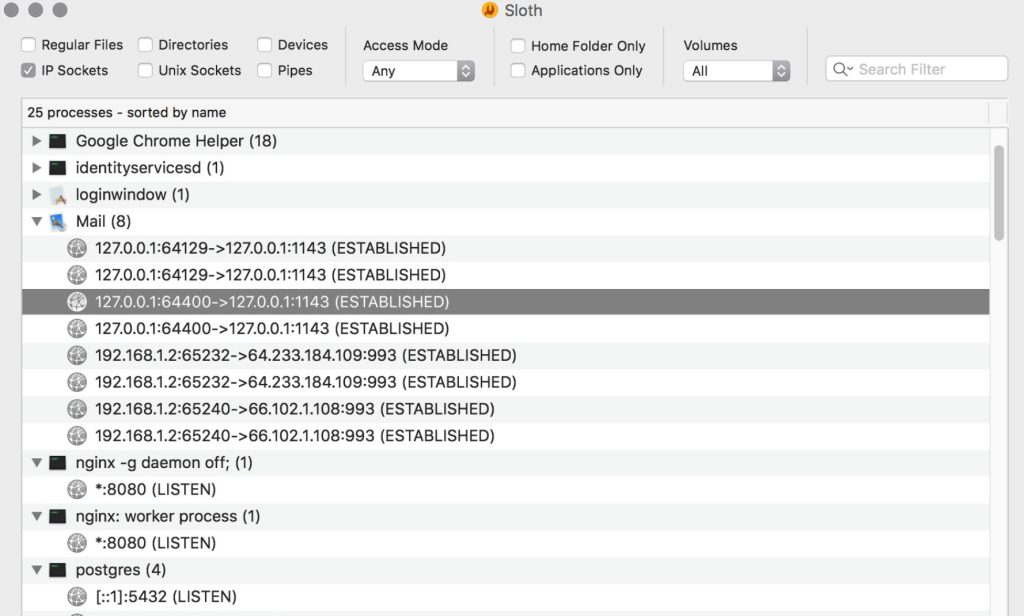Uncheck the IP Sockets checkbox
The height and width of the screenshot is (616, 1024).
[28, 71]
